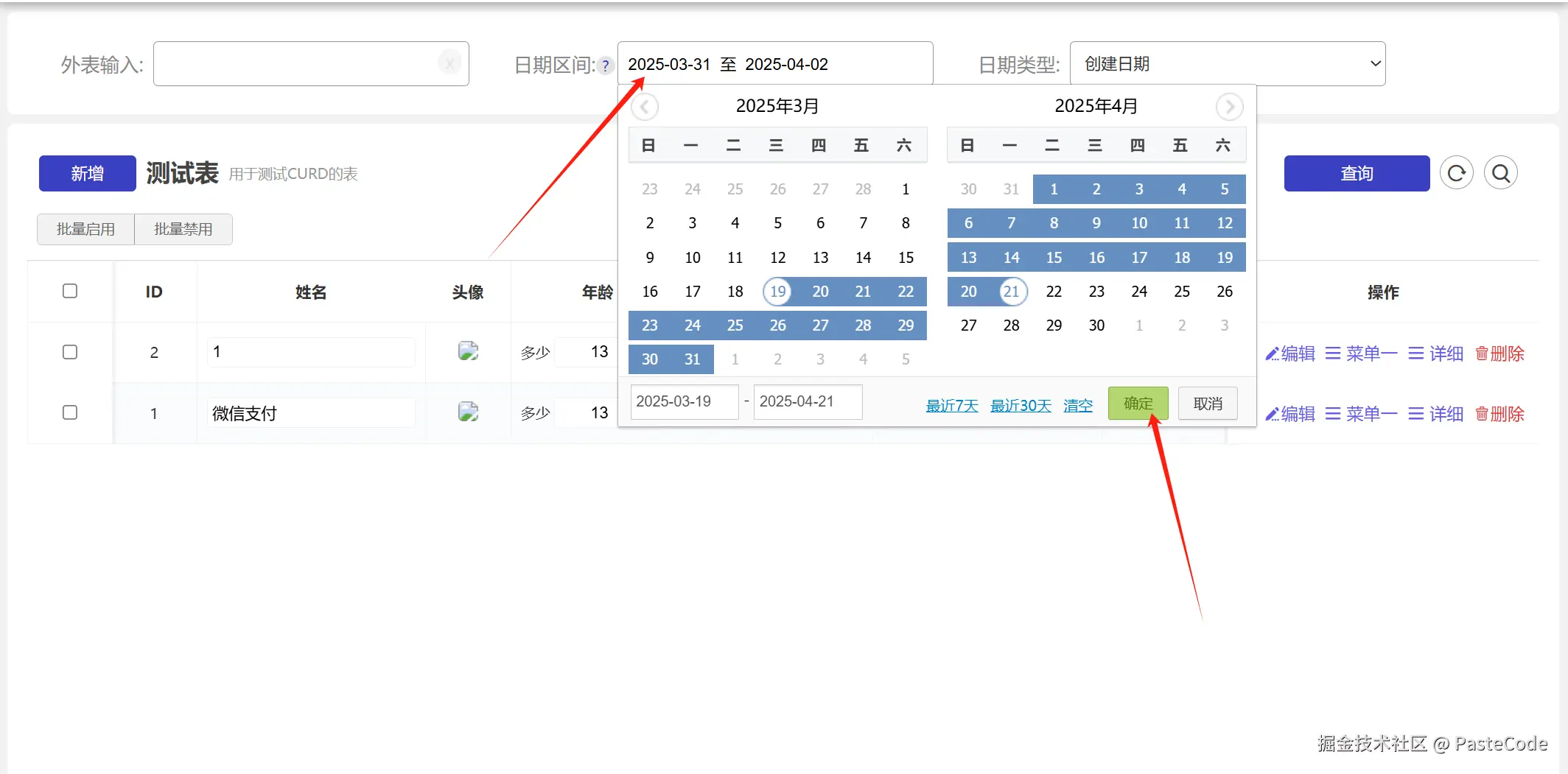Check the checkbox for the 微信支付 row
Screen dimensions: 1568x774
point(70,412)
